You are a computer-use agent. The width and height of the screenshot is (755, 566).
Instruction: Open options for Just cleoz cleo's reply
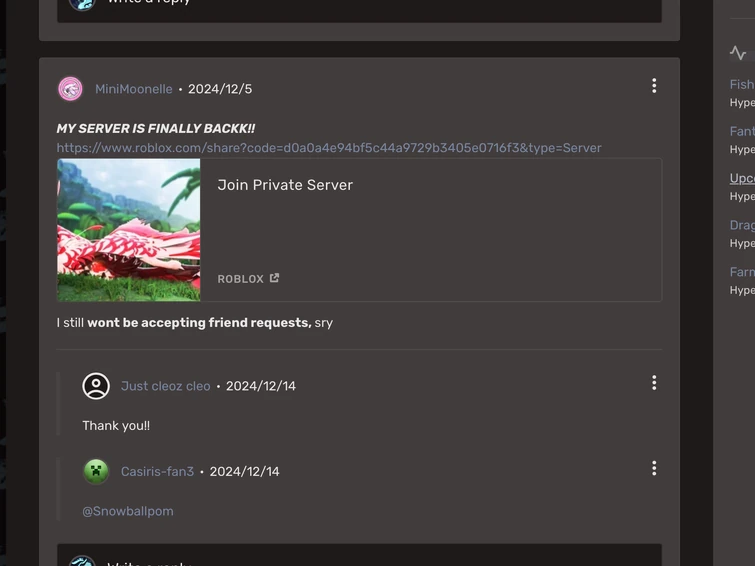coord(654,383)
